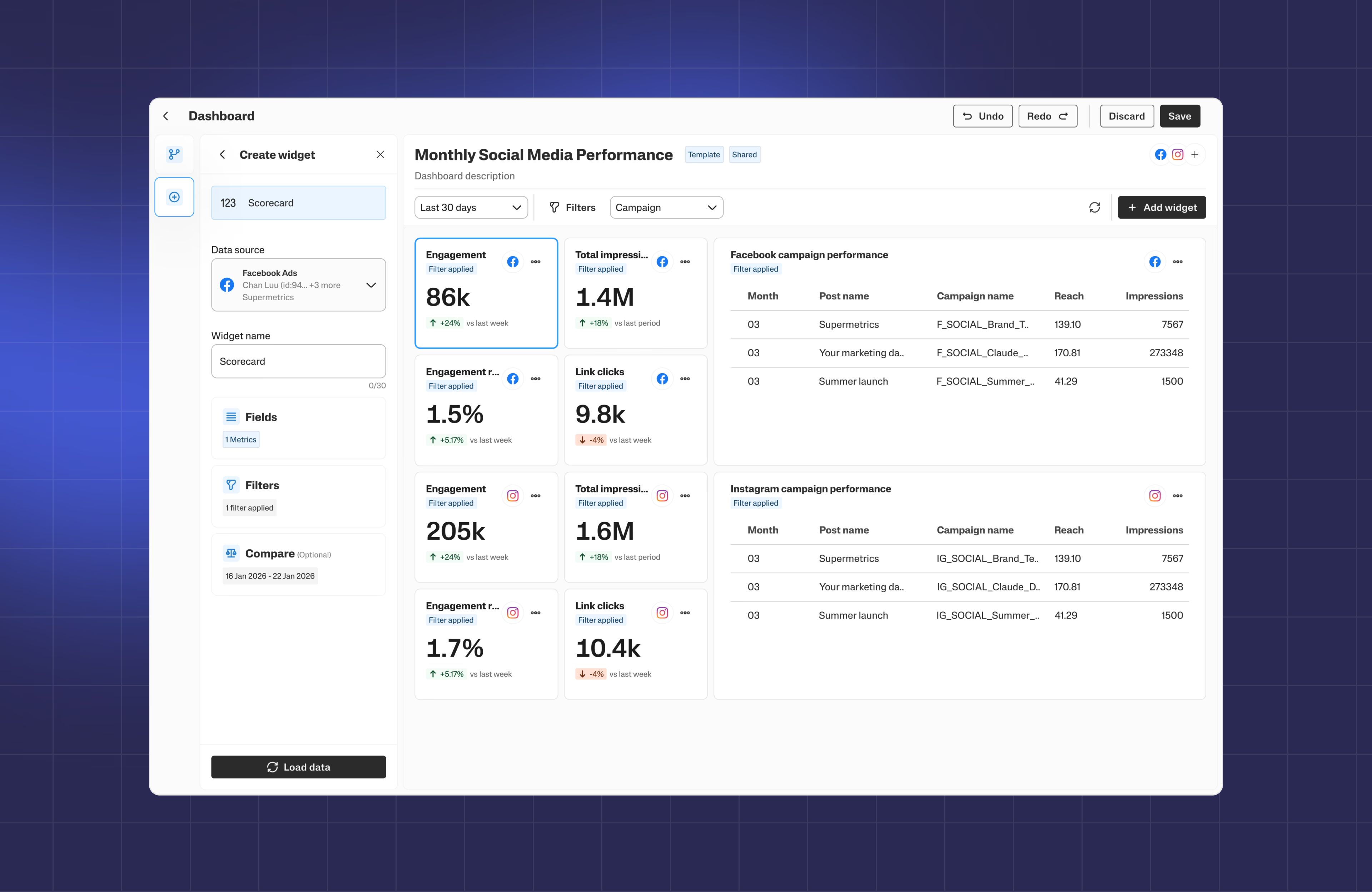Open more options on Total impressions 1.4M card
This screenshot has height=892, width=1372.
(x=685, y=262)
